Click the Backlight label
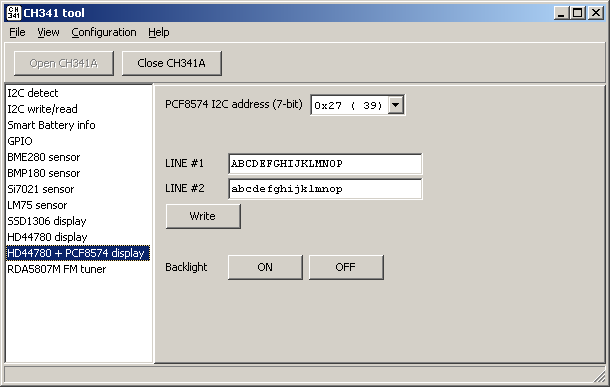 [186, 267]
